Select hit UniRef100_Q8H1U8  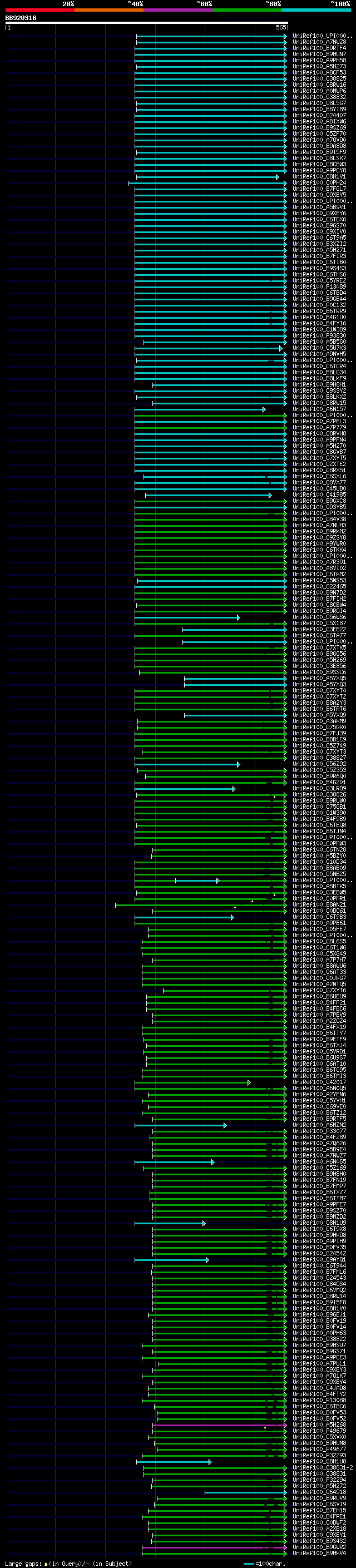319,1461
